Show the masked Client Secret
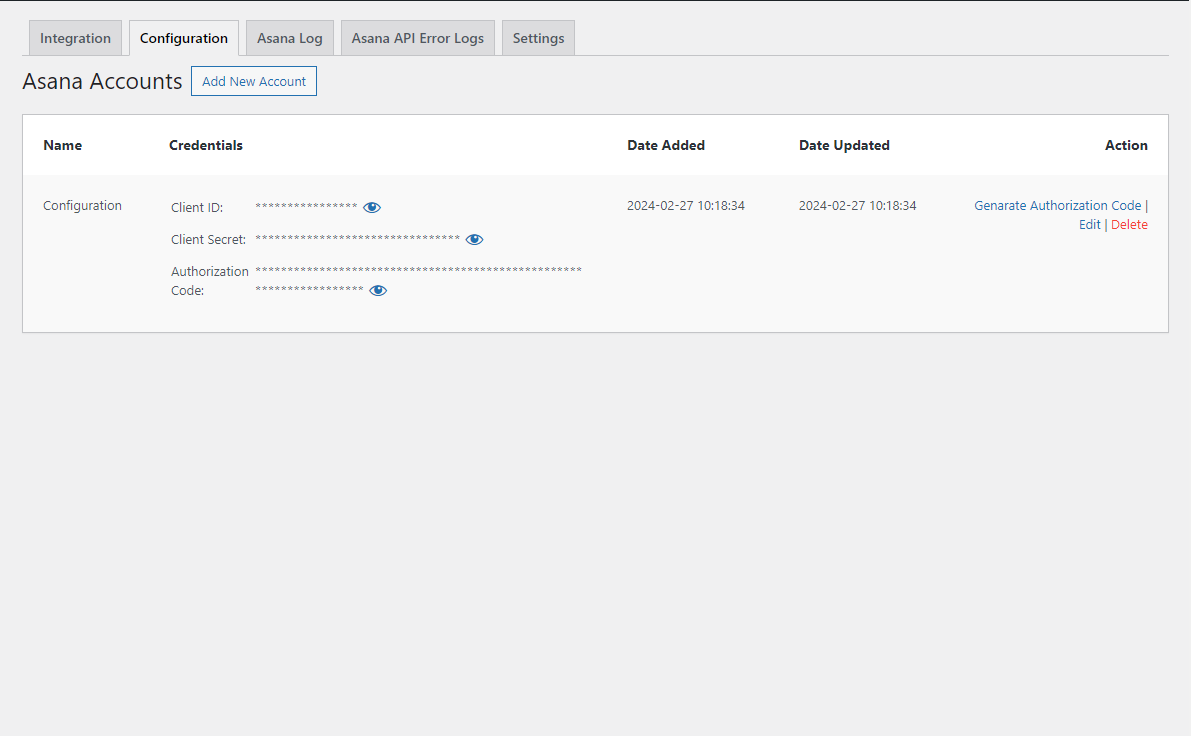The width and height of the screenshot is (1191, 736). click(x=474, y=239)
